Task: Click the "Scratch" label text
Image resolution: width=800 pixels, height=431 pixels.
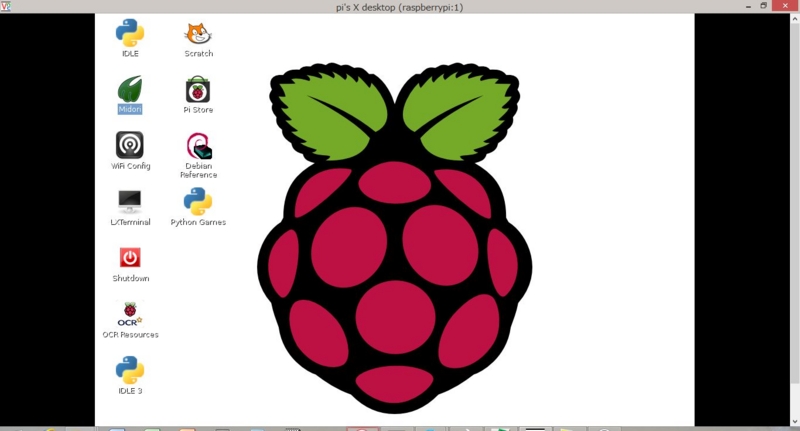Action: pyautogui.click(x=198, y=53)
